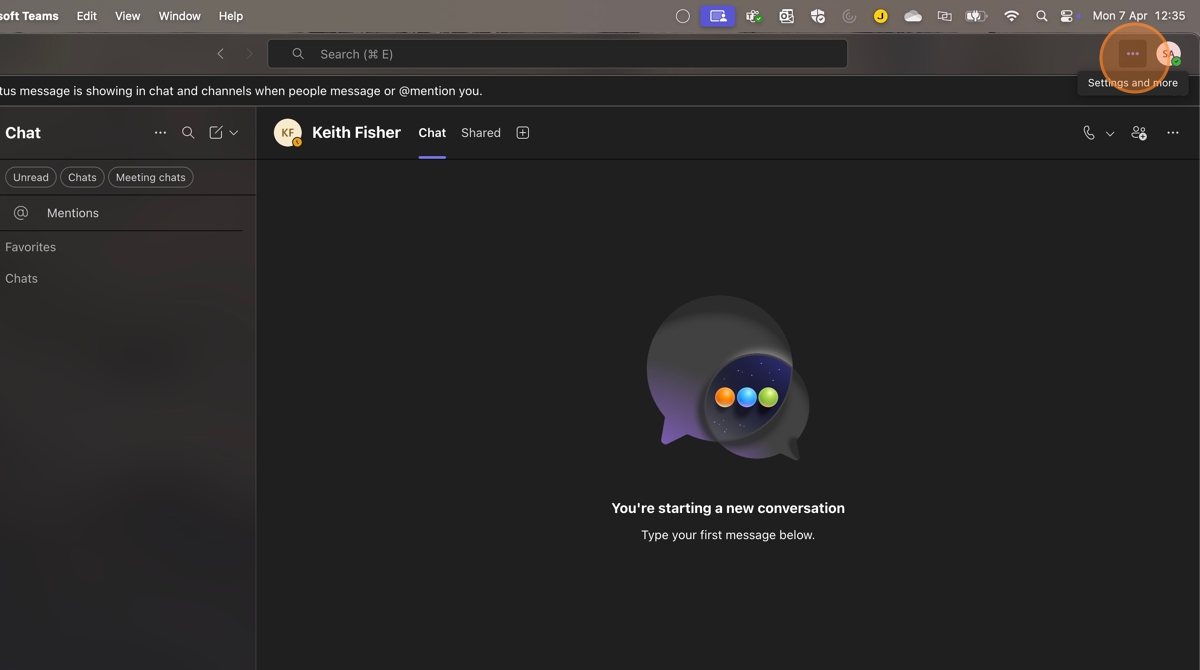
Task: Switch to the Shared tab
Action: (481, 133)
